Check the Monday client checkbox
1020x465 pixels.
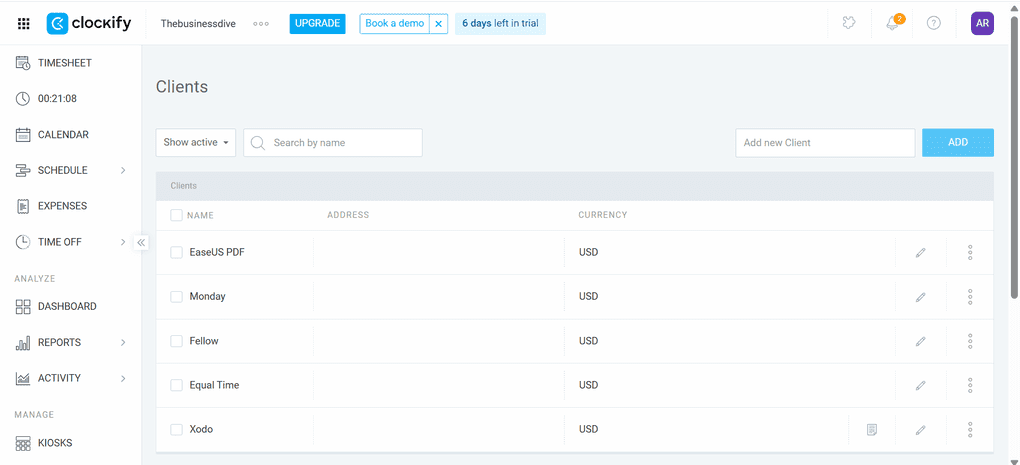point(176,297)
